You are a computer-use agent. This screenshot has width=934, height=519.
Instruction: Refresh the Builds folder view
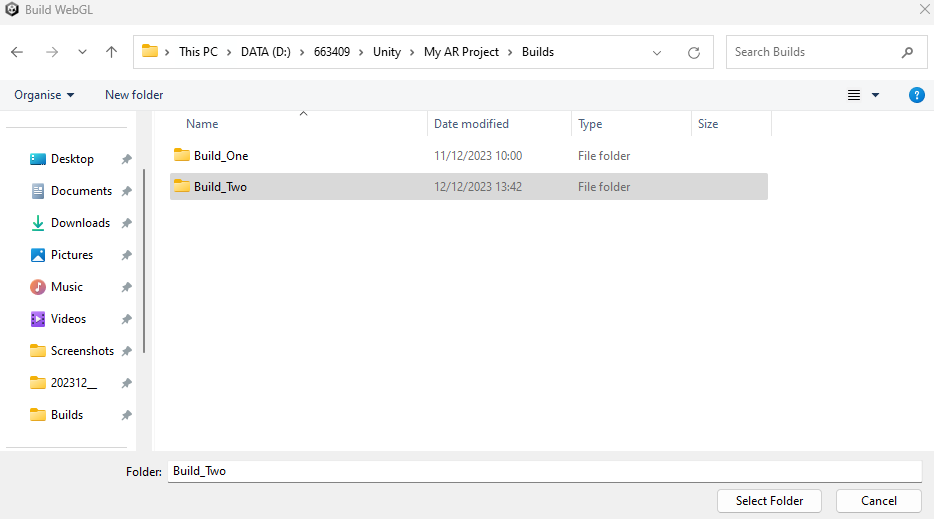click(x=694, y=52)
